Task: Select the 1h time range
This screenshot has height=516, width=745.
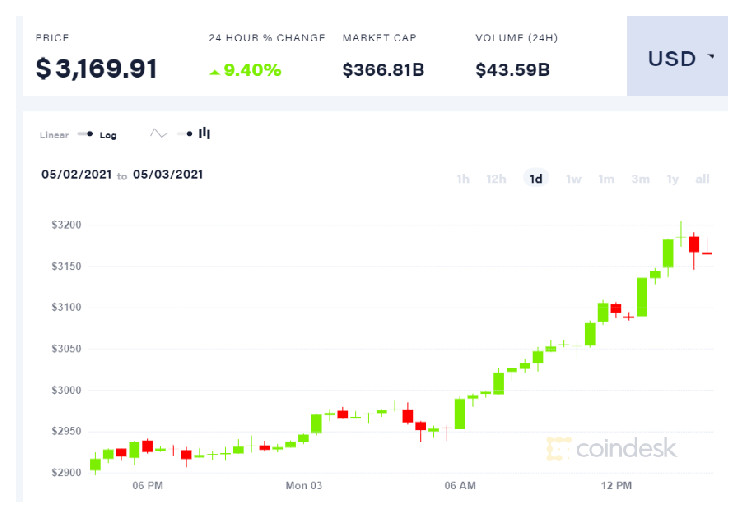Action: pos(463,179)
